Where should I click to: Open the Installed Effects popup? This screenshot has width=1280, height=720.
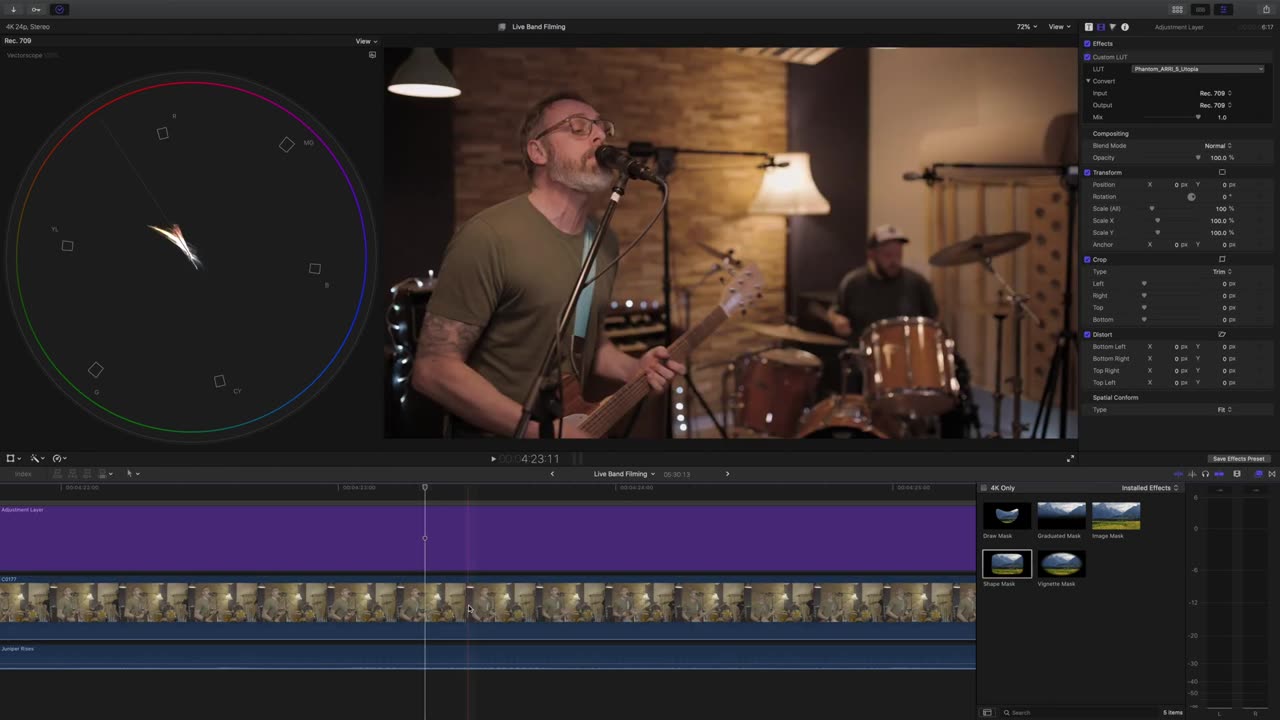coord(1150,488)
